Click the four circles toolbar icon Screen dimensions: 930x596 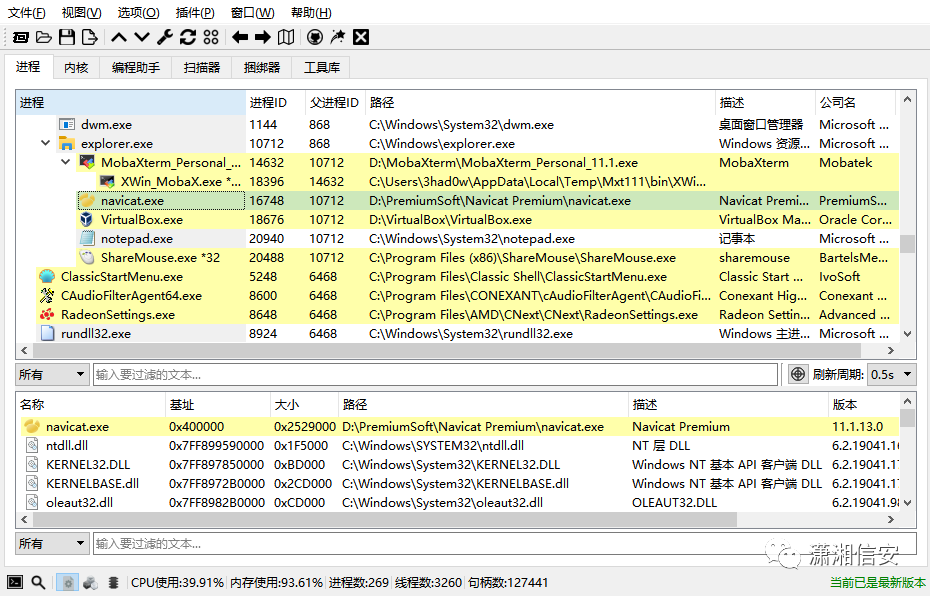(211, 37)
